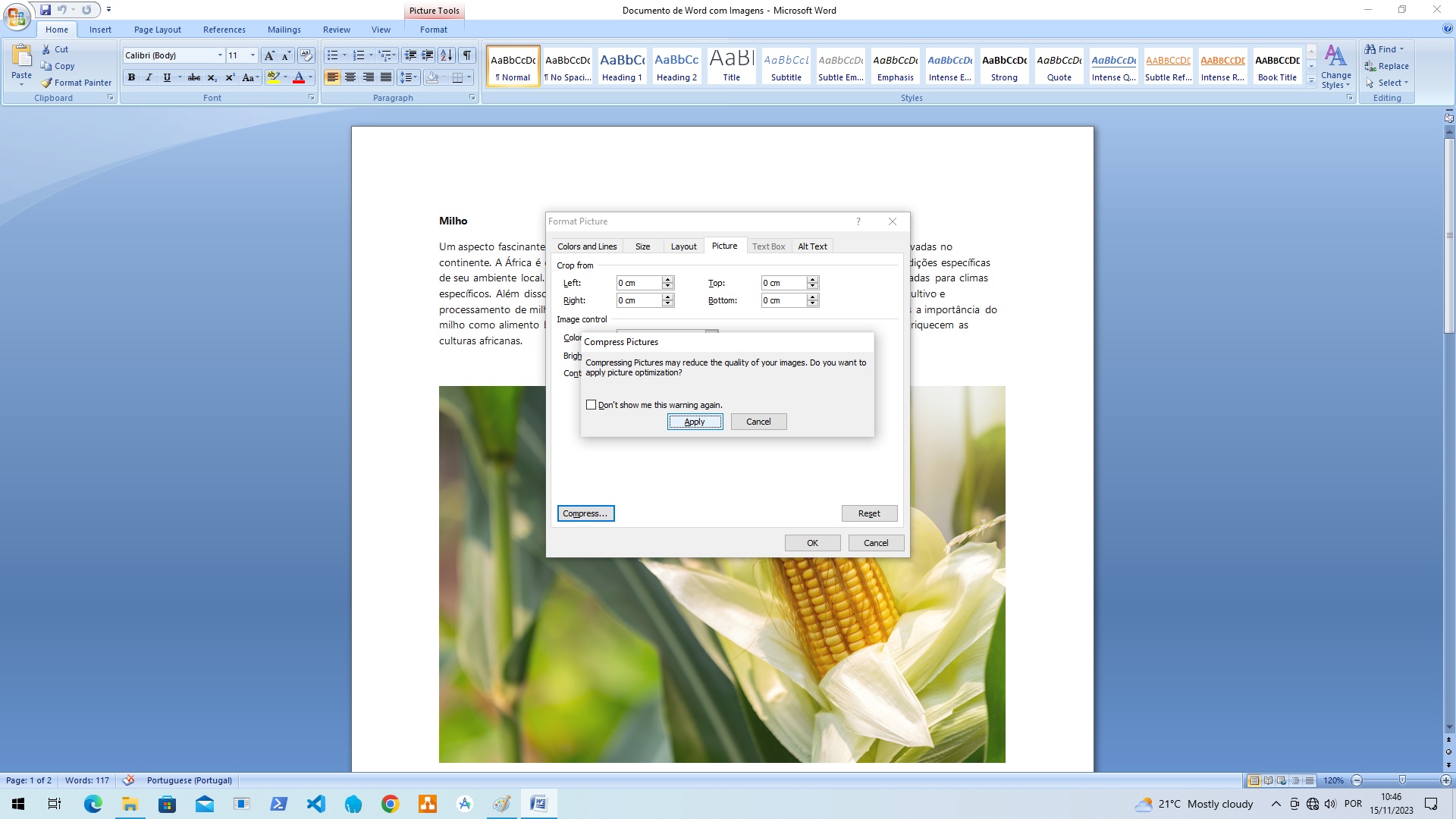Apply subscript formatting
Image resolution: width=1456 pixels, height=819 pixels.
pyautogui.click(x=212, y=77)
